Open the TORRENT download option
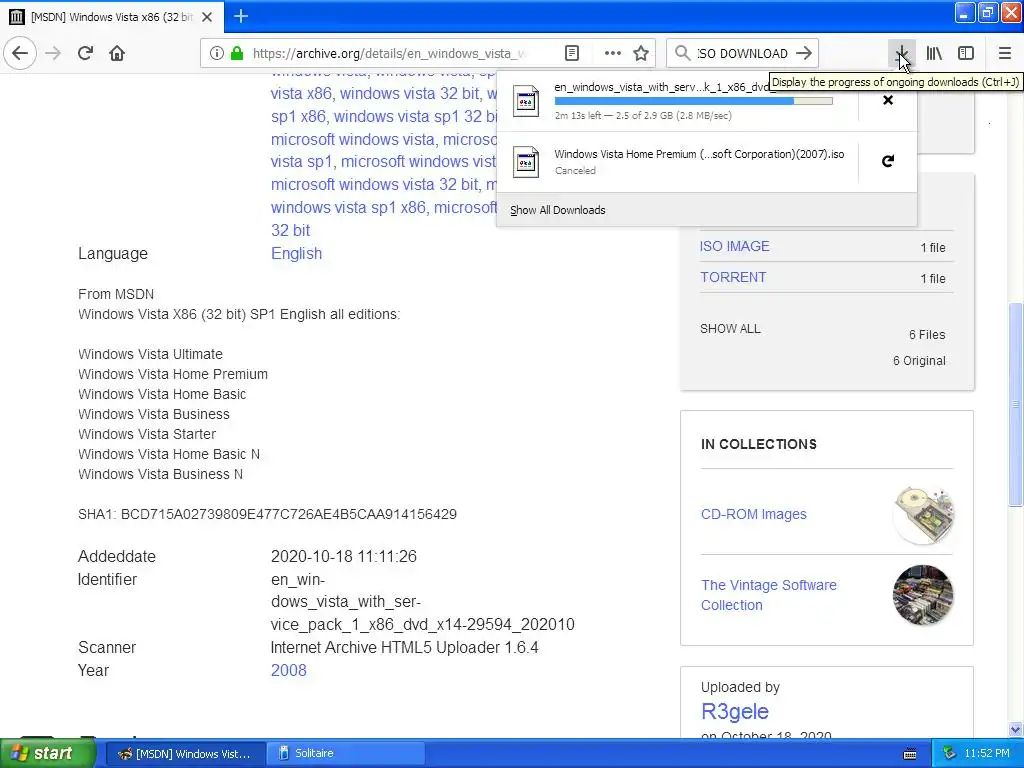Screen dimensions: 1024x768 pyautogui.click(x=733, y=277)
